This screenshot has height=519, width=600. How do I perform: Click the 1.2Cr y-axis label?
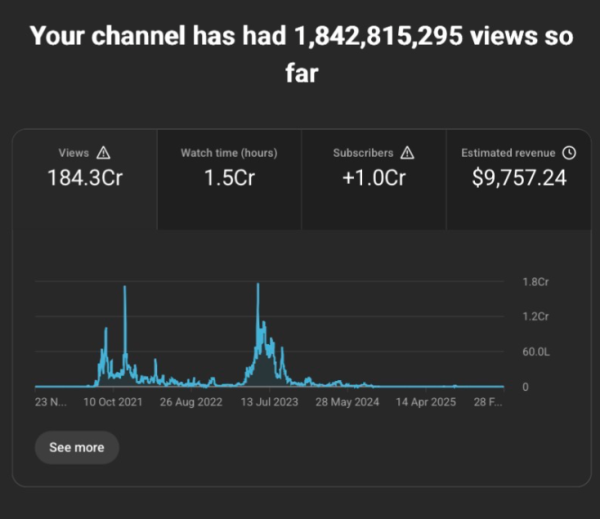pos(535,317)
